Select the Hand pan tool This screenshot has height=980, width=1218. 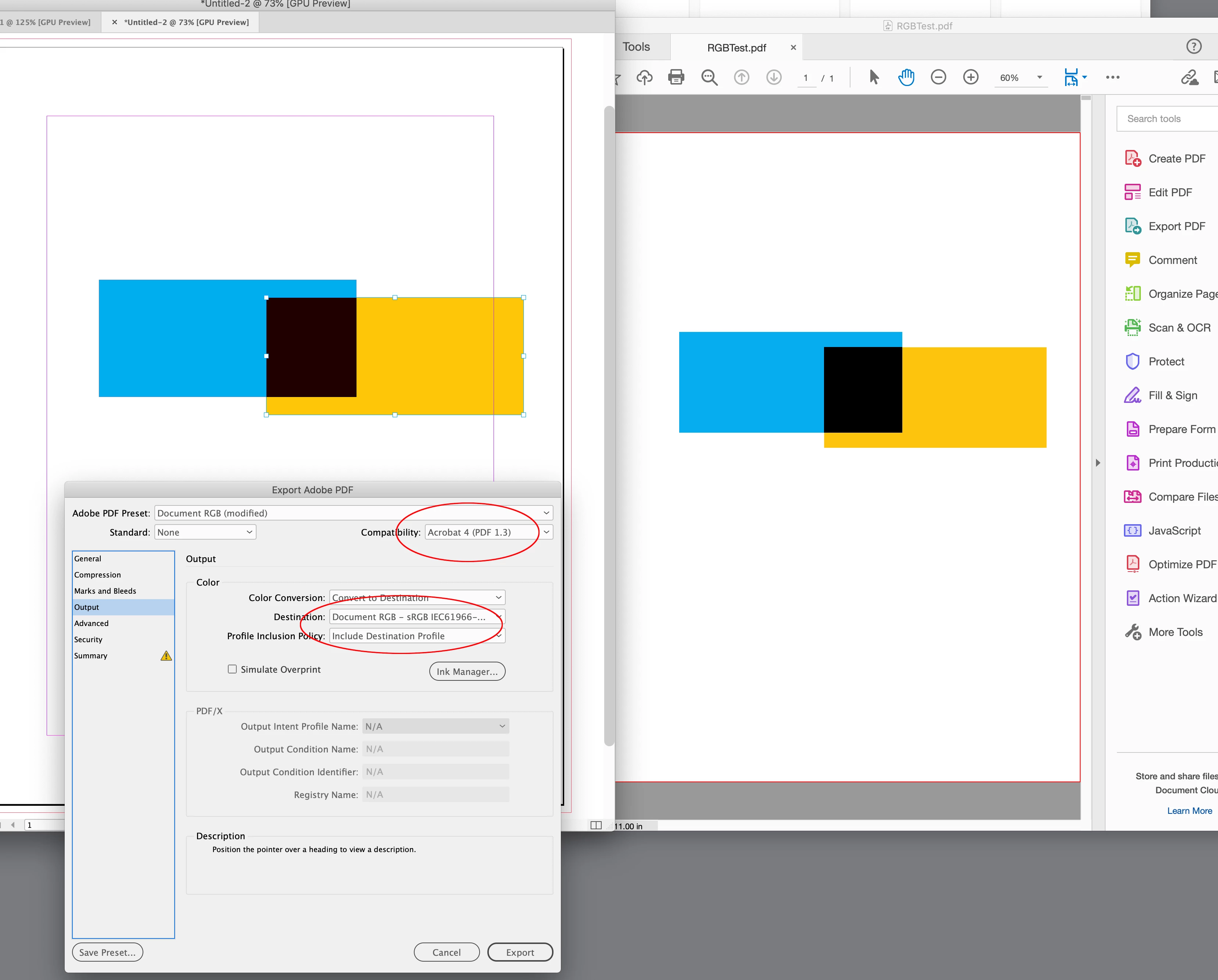[906, 77]
